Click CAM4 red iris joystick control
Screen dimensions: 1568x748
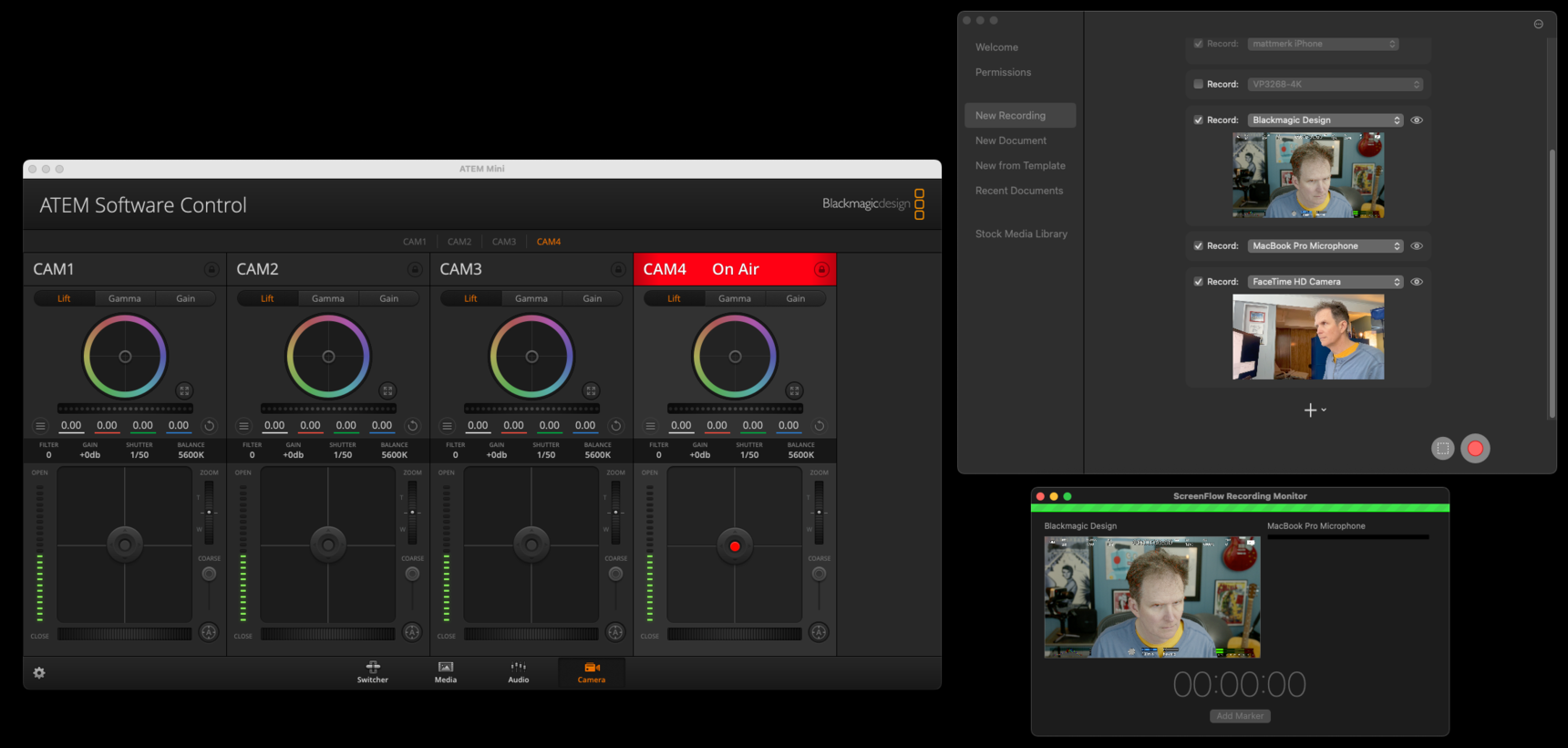click(735, 545)
